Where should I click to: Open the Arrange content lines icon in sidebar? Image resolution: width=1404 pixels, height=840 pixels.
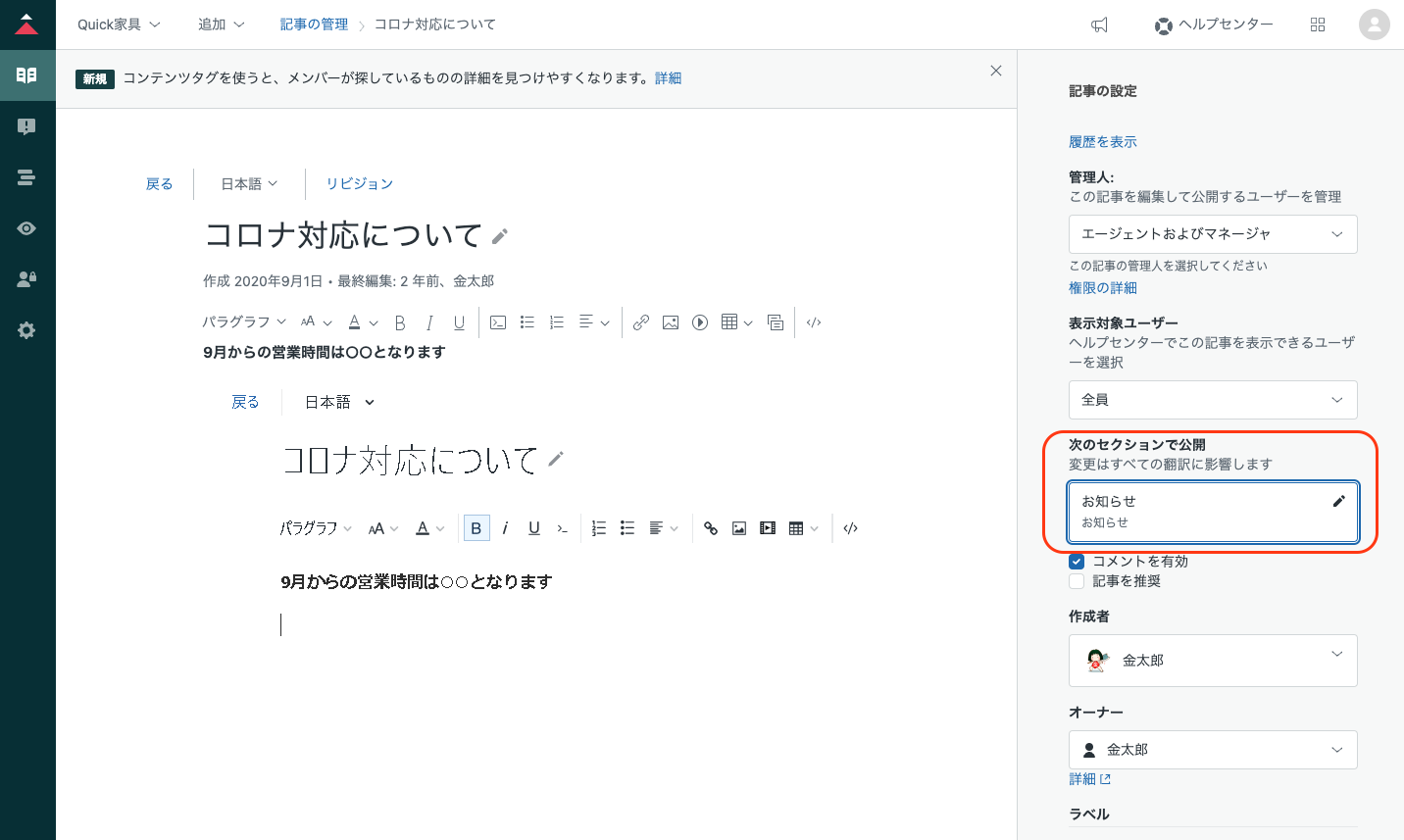(x=27, y=177)
